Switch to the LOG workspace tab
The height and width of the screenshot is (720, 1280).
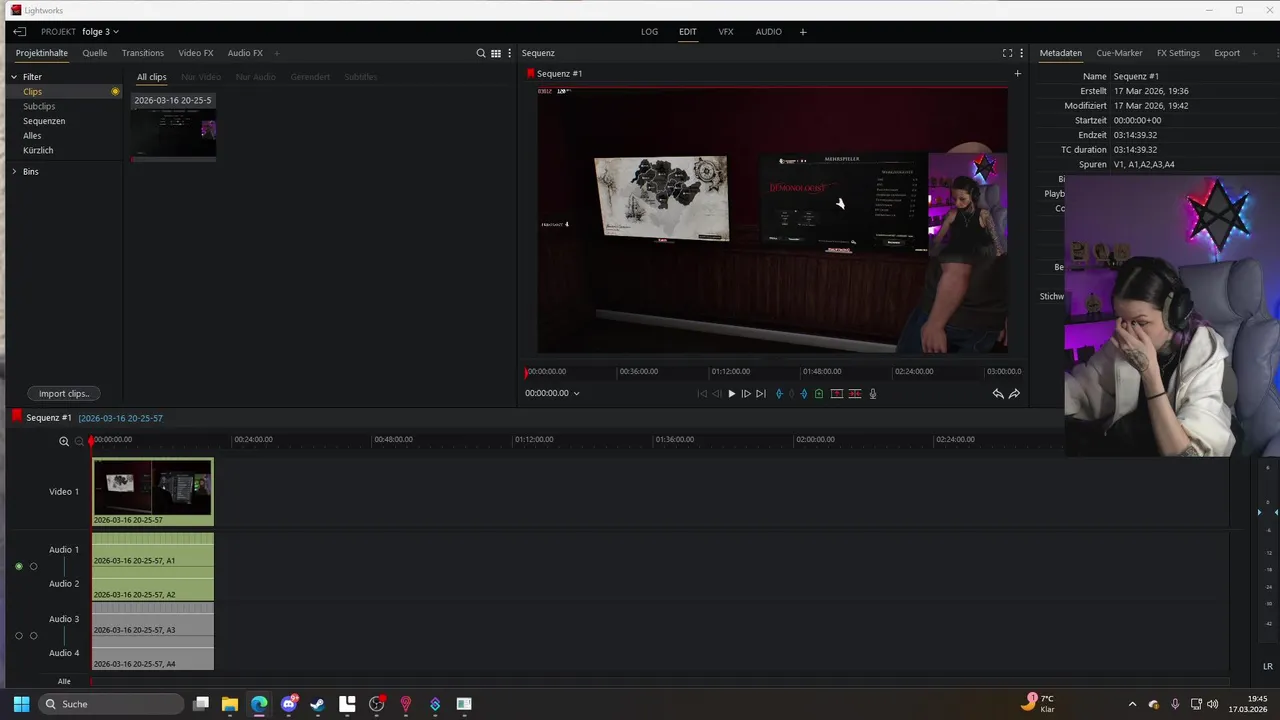650,32
